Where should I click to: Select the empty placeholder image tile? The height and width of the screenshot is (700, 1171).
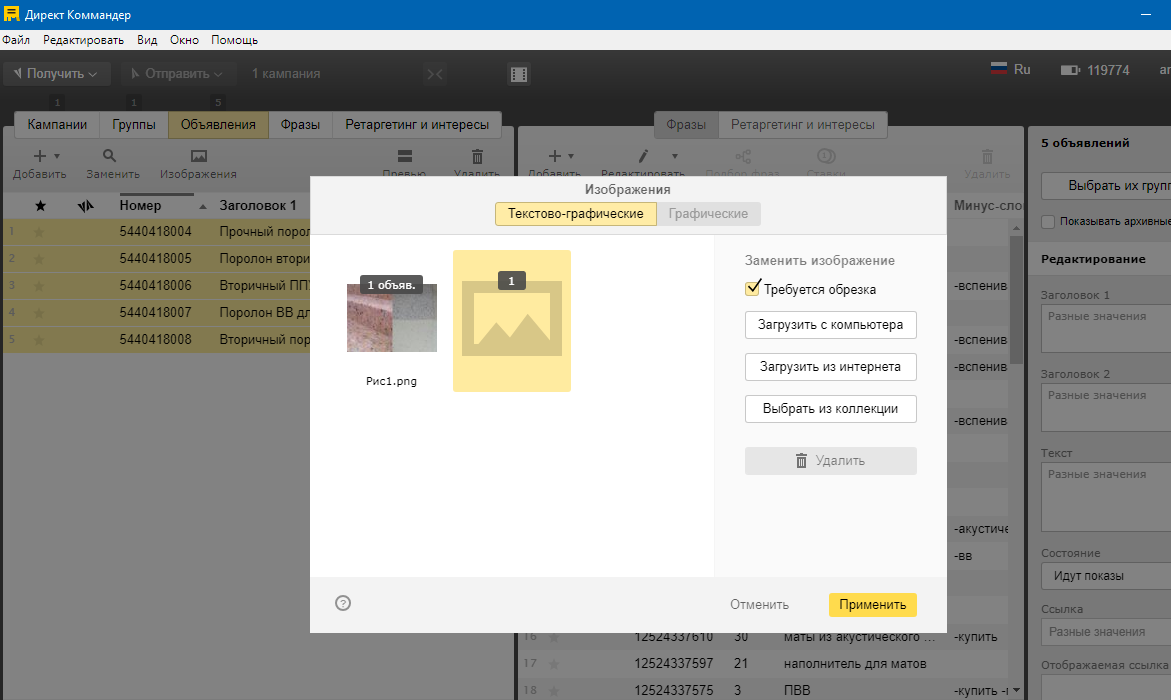pyautogui.click(x=511, y=320)
